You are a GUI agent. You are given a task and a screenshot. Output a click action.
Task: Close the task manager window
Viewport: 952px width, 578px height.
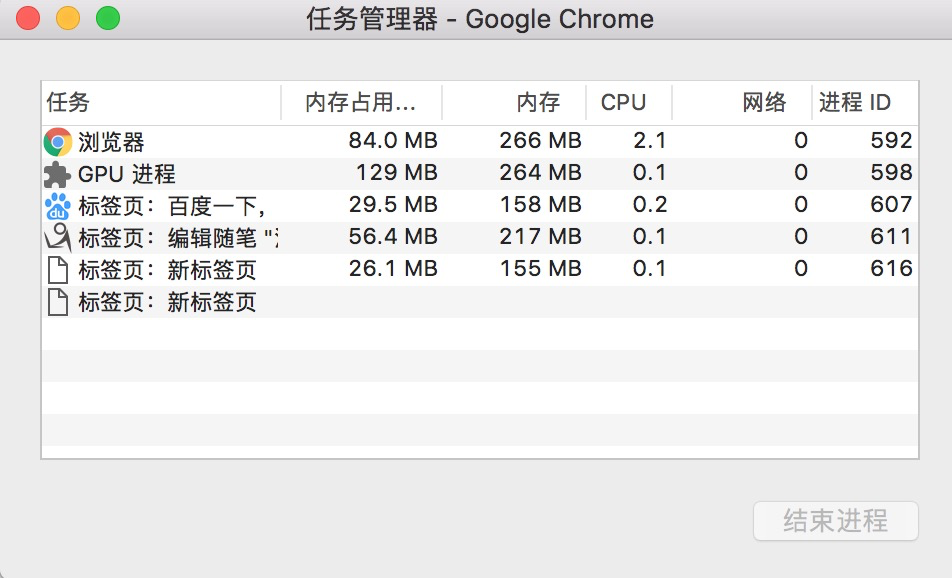click(28, 18)
